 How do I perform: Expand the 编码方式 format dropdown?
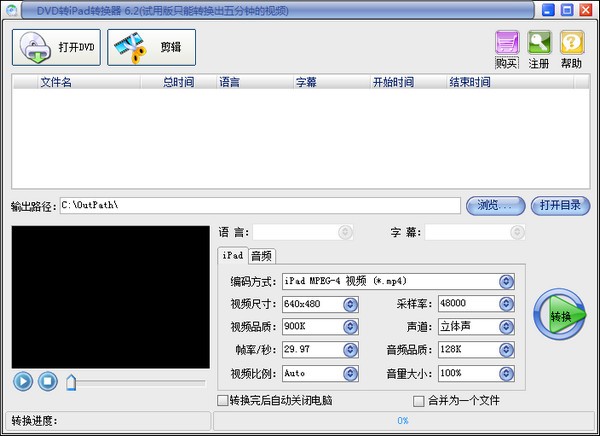(506, 282)
